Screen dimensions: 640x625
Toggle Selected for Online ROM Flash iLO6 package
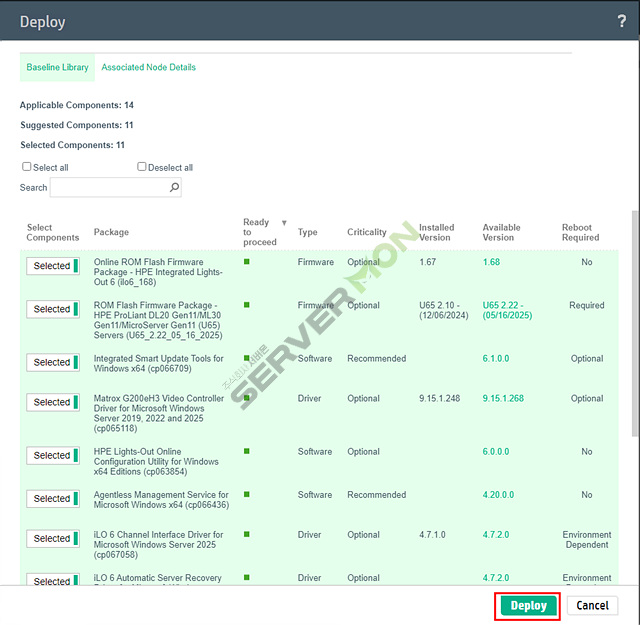(53, 266)
